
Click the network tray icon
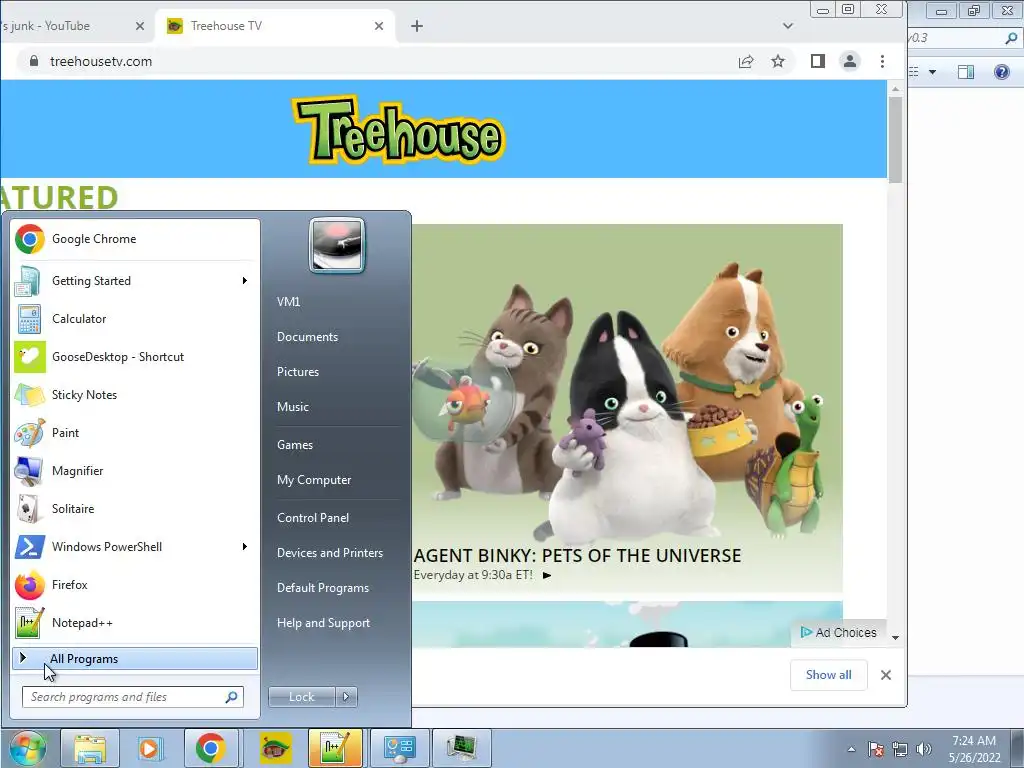(900, 749)
